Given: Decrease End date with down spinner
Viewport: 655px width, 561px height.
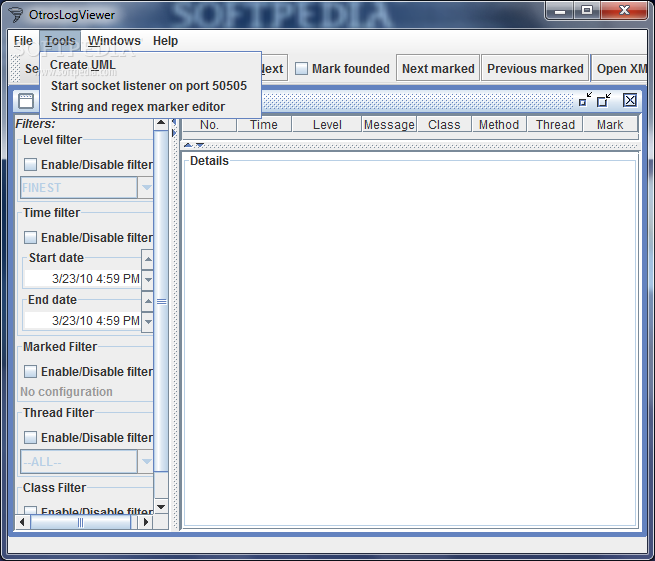Looking at the screenshot, I should pyautogui.click(x=147, y=322).
